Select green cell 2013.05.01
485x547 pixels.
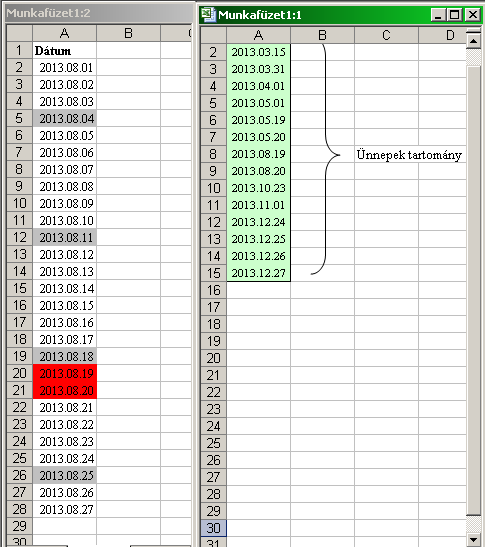point(259,103)
